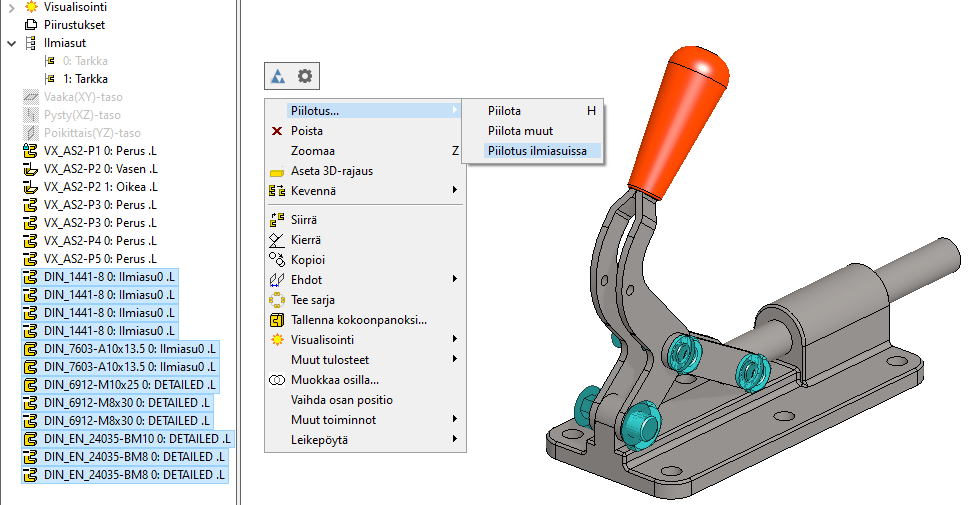
Task: Collapse the Ilmiasut tree node
Action: click(11, 43)
